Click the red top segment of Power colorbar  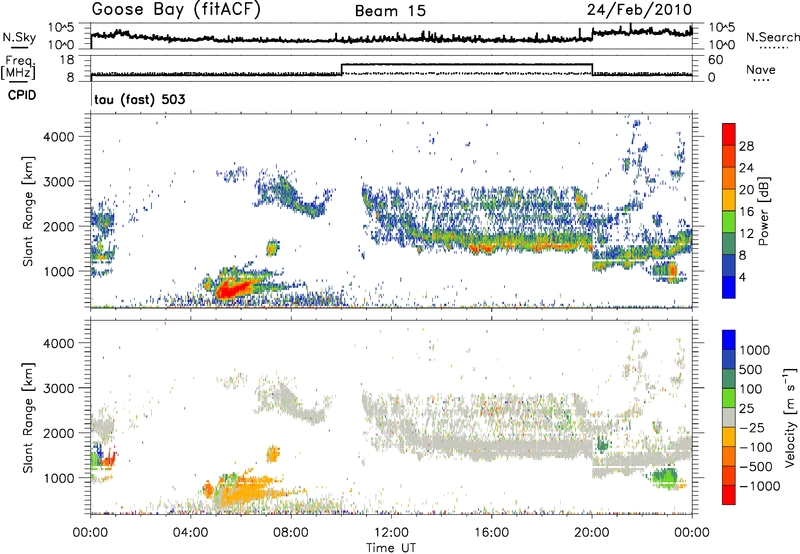pos(729,134)
